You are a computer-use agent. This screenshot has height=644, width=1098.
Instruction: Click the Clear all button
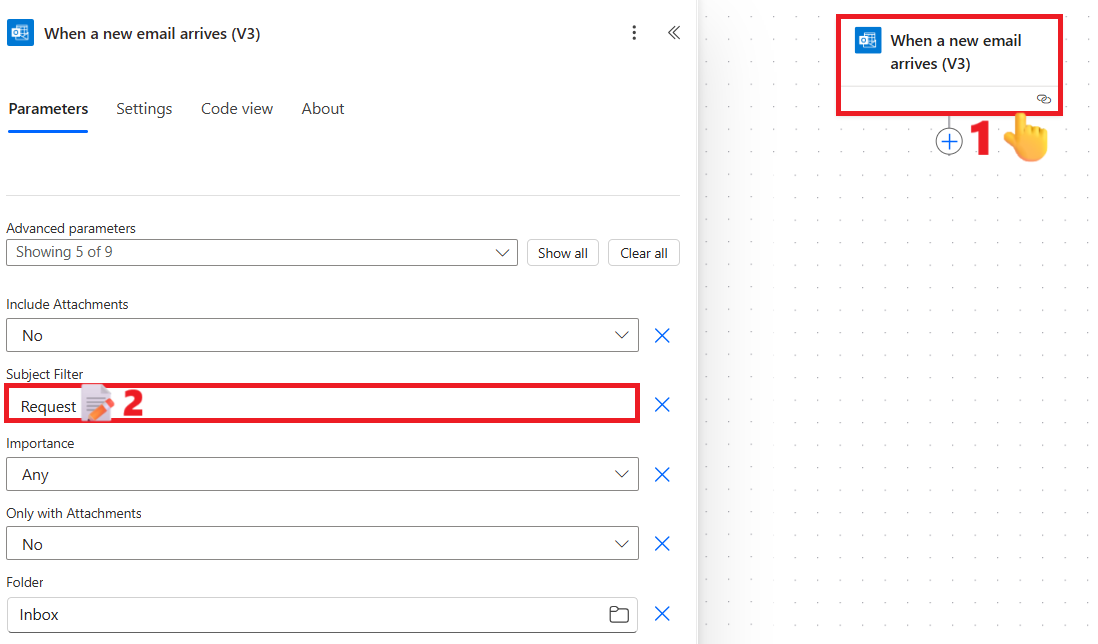coord(643,252)
